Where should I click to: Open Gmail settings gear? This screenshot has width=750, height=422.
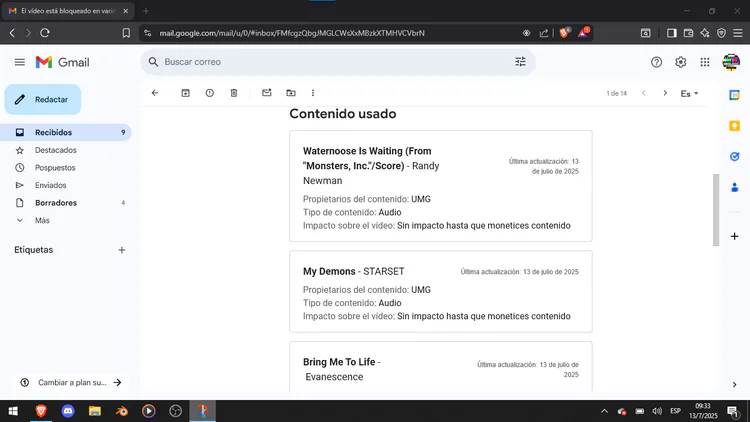[x=681, y=62]
